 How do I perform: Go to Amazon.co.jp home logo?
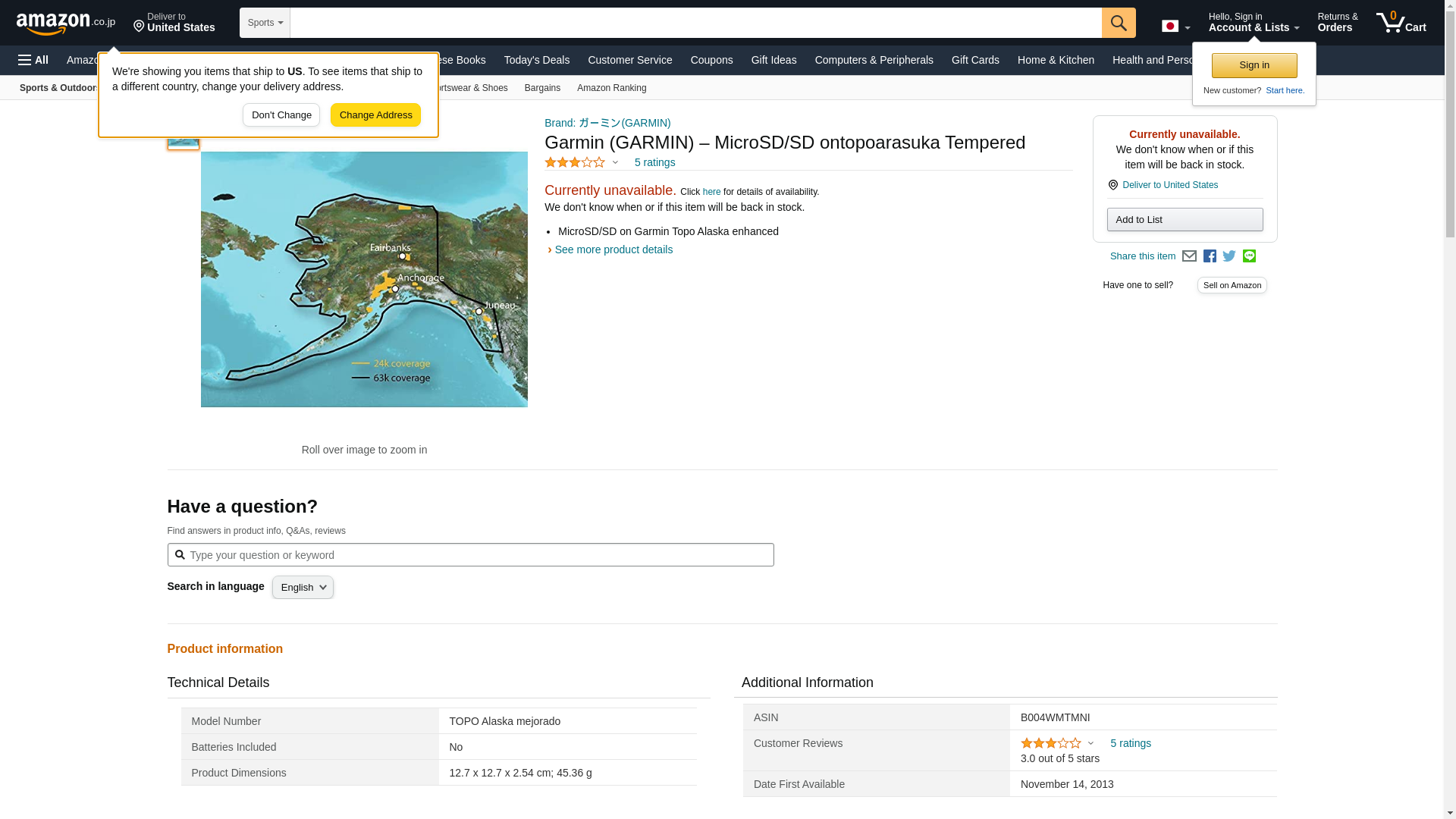(66, 24)
